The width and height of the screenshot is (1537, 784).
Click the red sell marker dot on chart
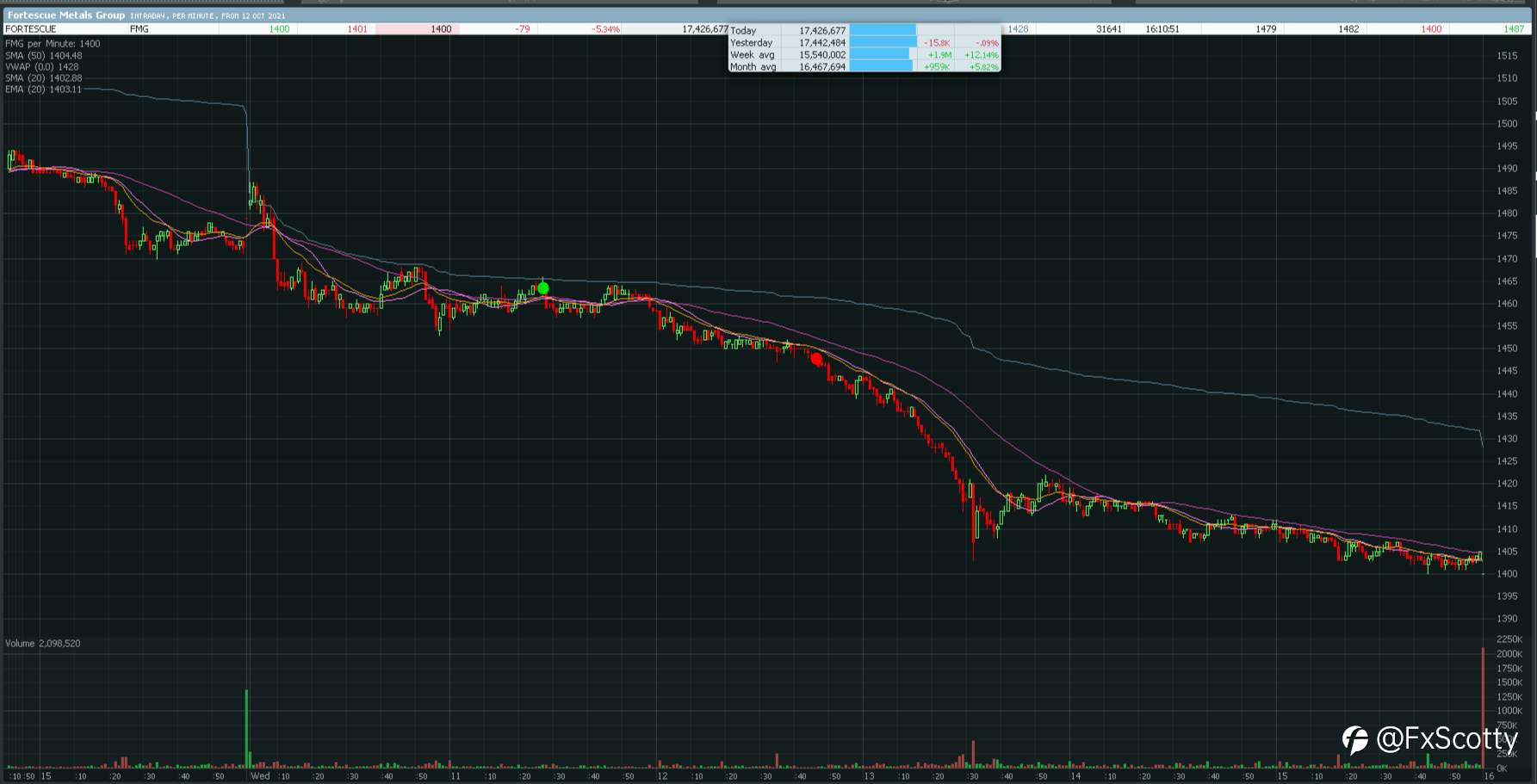click(816, 359)
